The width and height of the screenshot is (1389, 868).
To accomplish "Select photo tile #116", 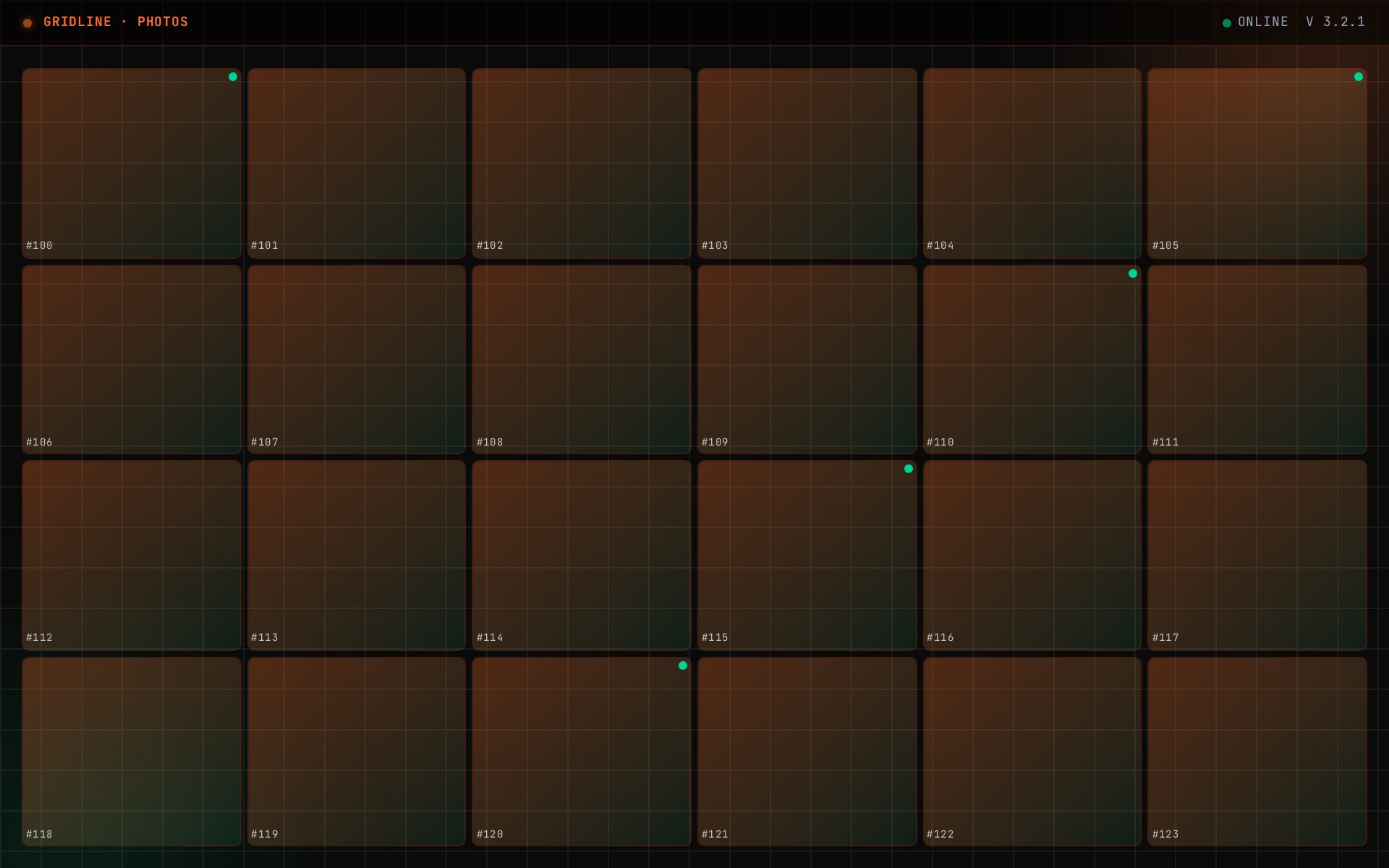I will tap(1032, 556).
